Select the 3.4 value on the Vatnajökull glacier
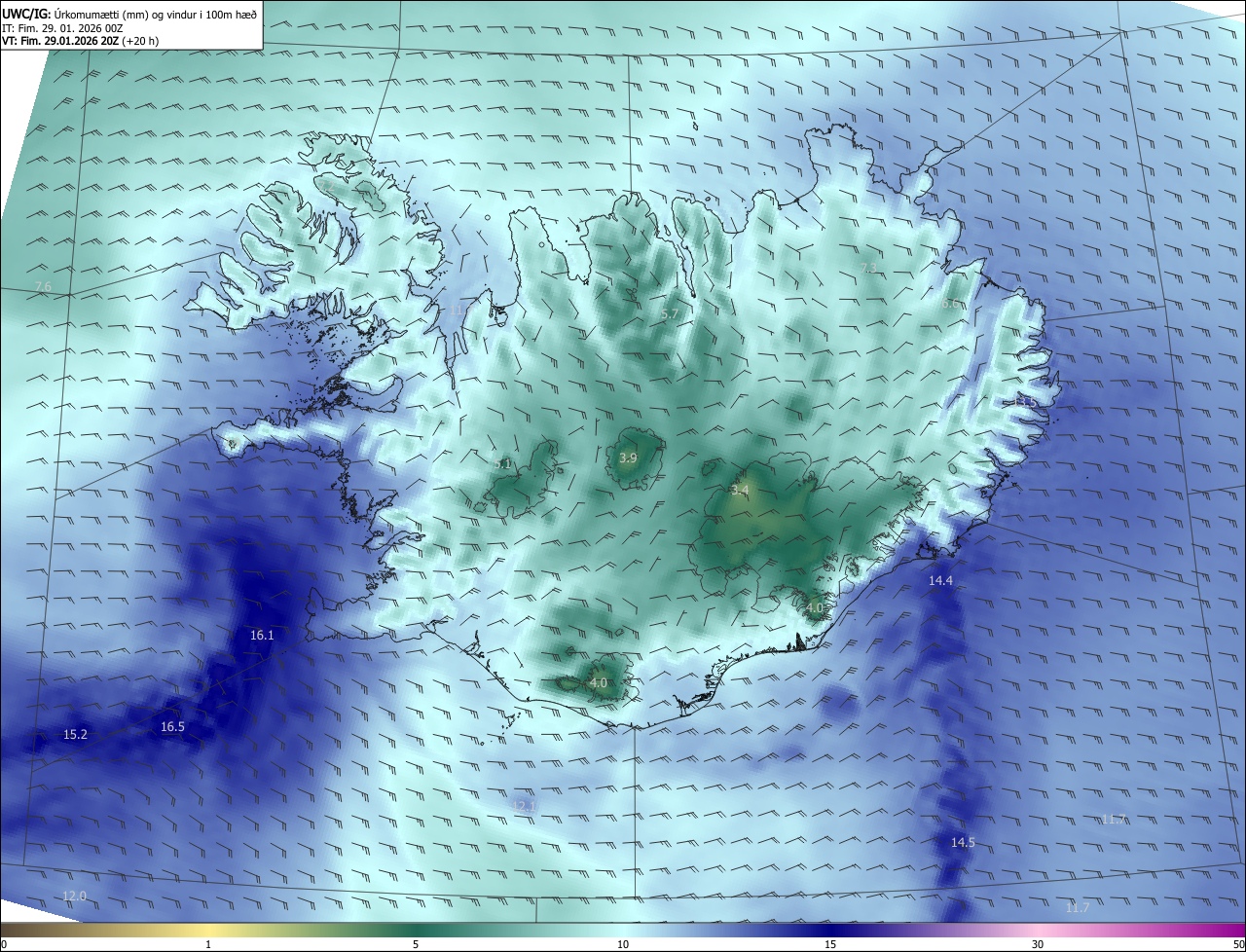The width and height of the screenshot is (1246, 952). coord(740,490)
